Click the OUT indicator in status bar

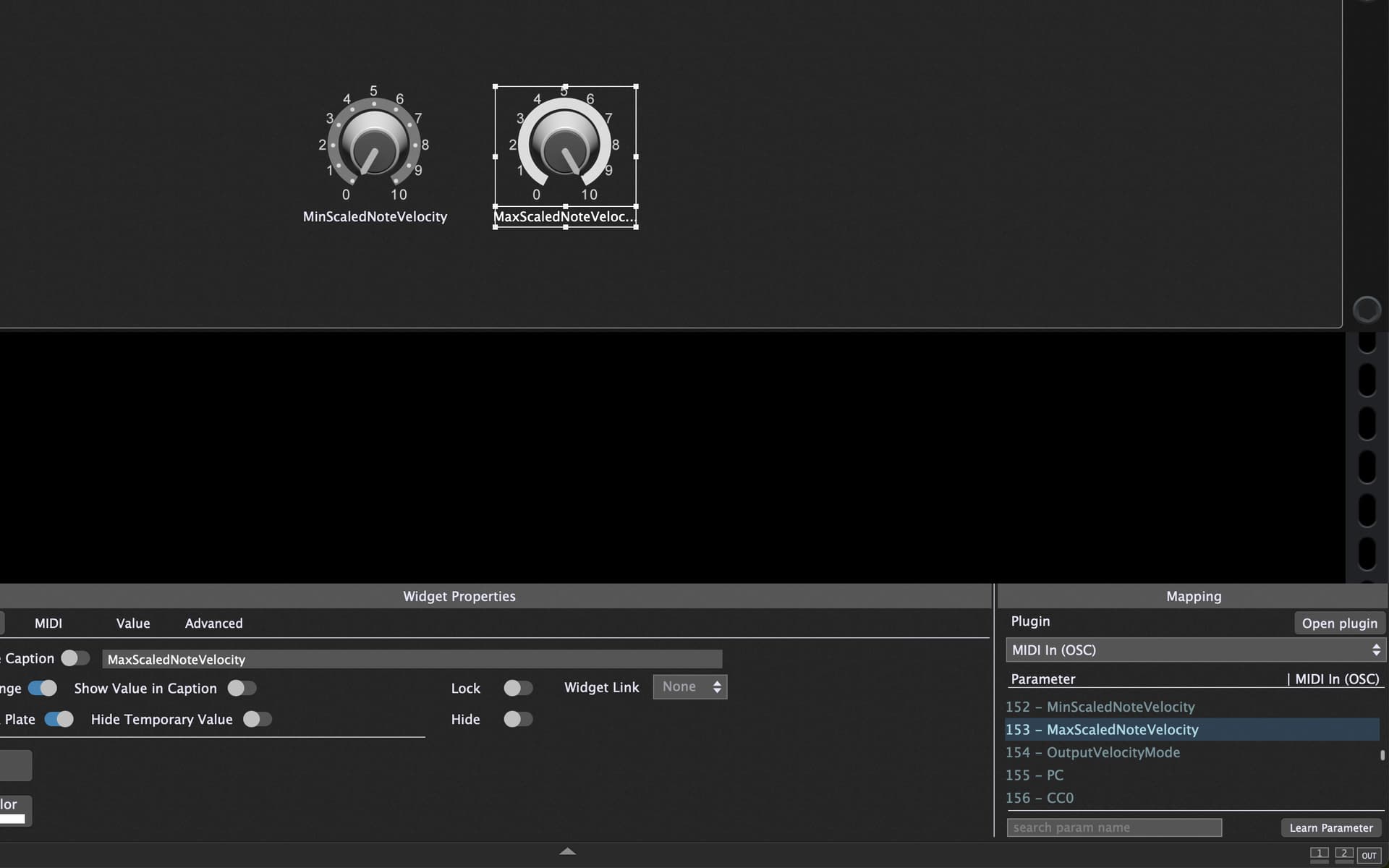pyautogui.click(x=1369, y=855)
